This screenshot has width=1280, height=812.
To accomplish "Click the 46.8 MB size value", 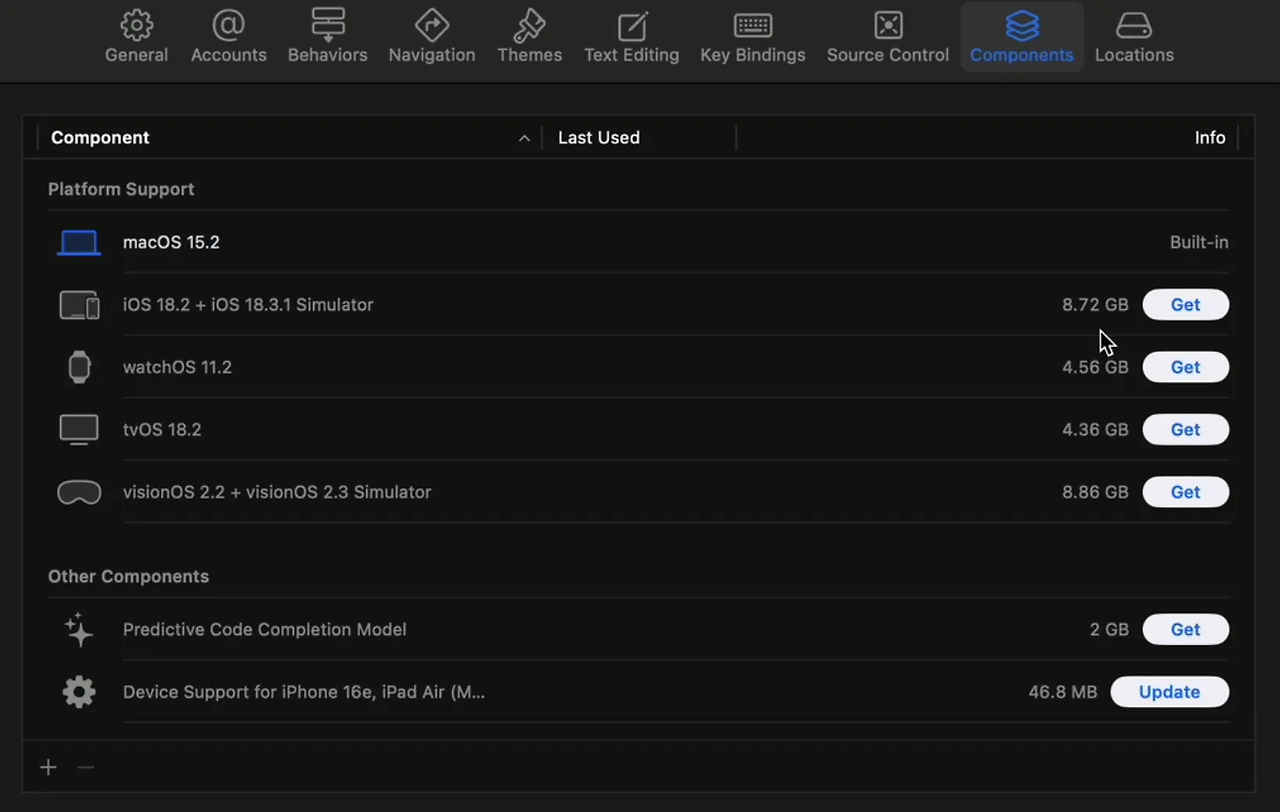I will click(x=1063, y=692).
